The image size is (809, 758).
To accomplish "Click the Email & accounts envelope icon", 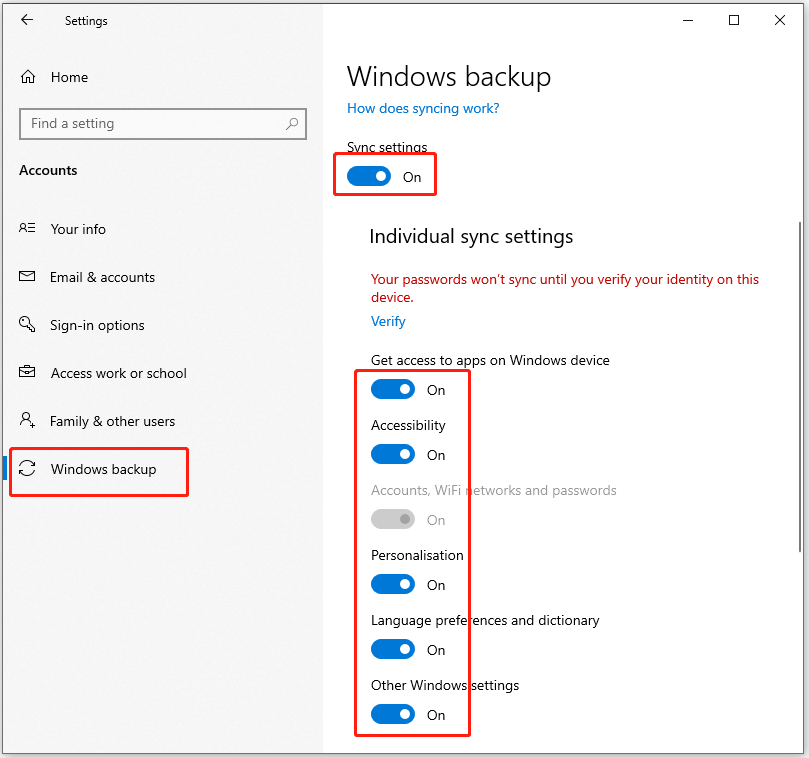I will (x=27, y=277).
